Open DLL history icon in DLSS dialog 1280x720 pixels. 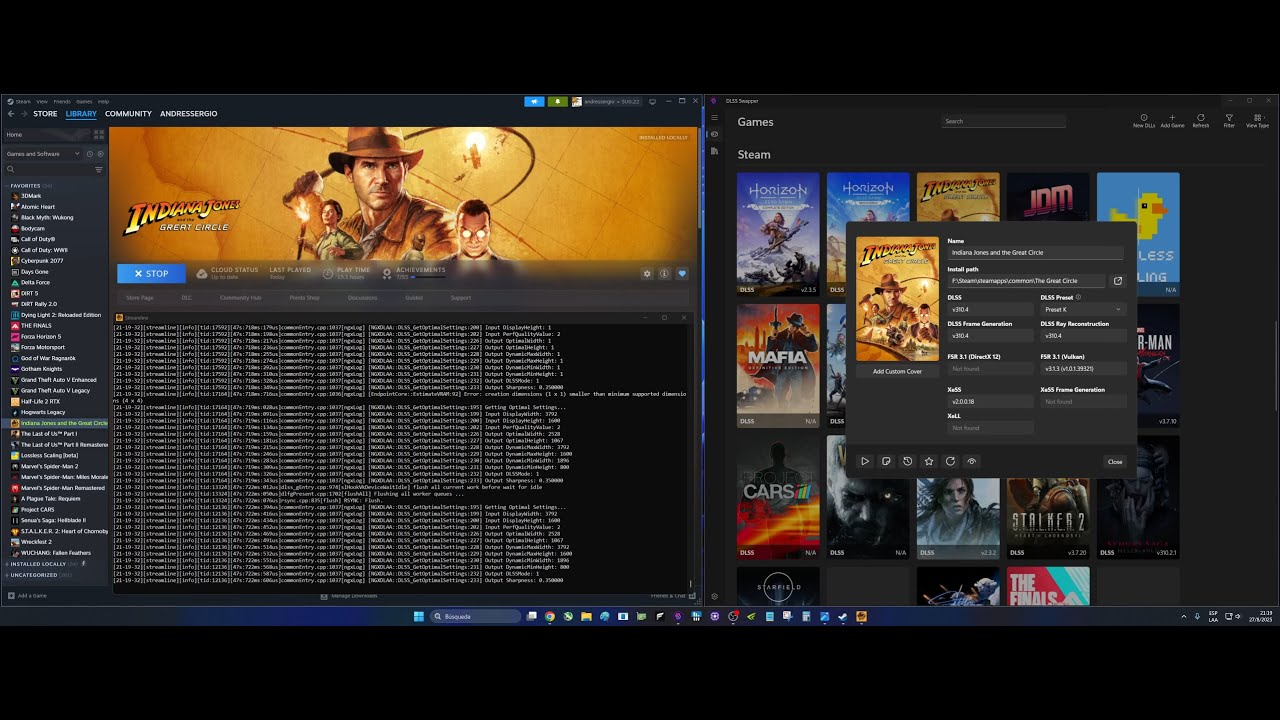(907, 461)
